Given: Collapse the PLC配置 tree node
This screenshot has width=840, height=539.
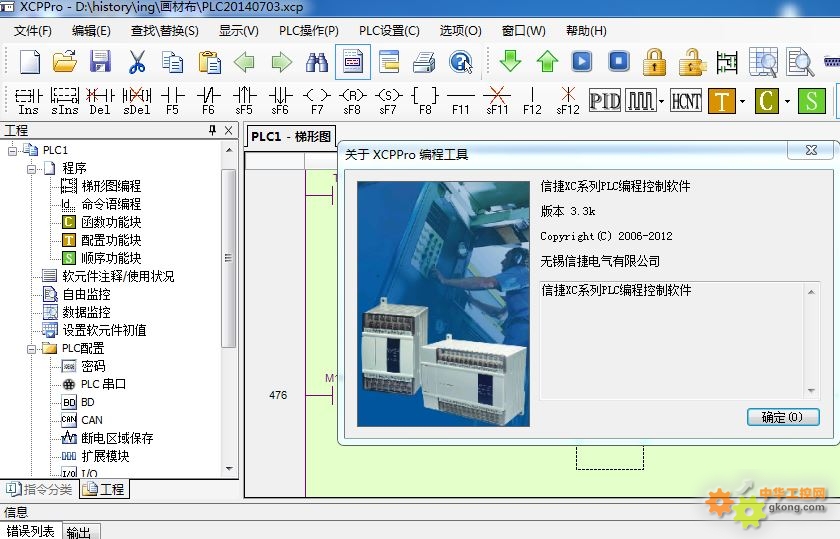Looking at the screenshot, I should pos(32,349).
